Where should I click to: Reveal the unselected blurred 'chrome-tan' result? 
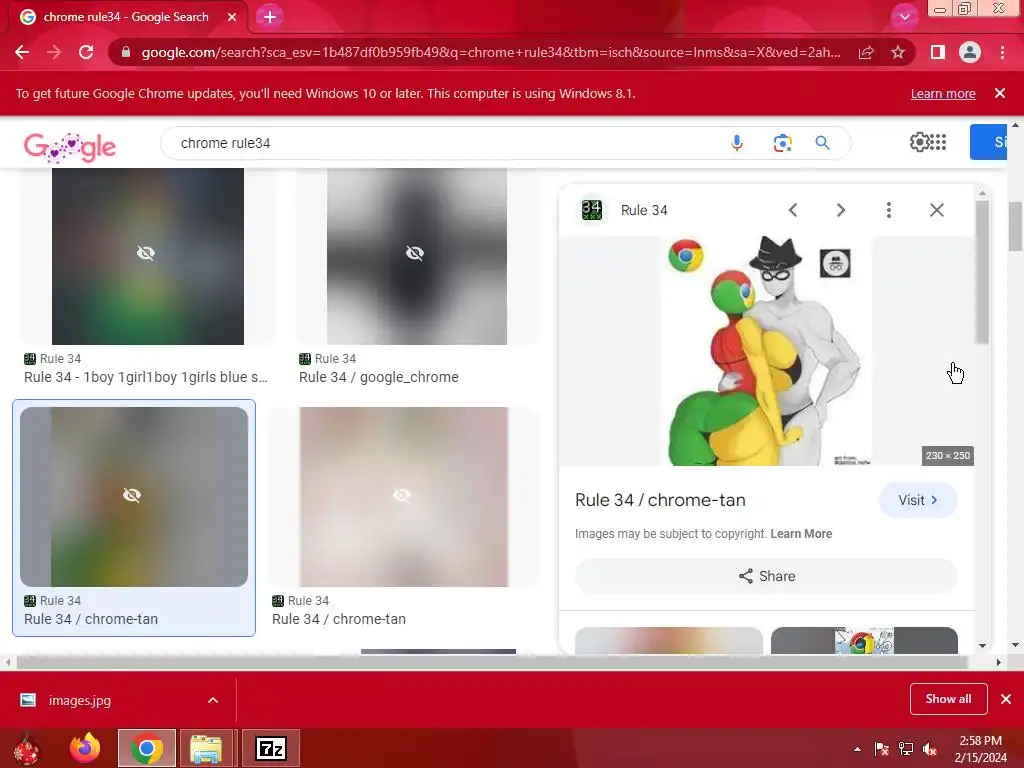click(x=404, y=497)
